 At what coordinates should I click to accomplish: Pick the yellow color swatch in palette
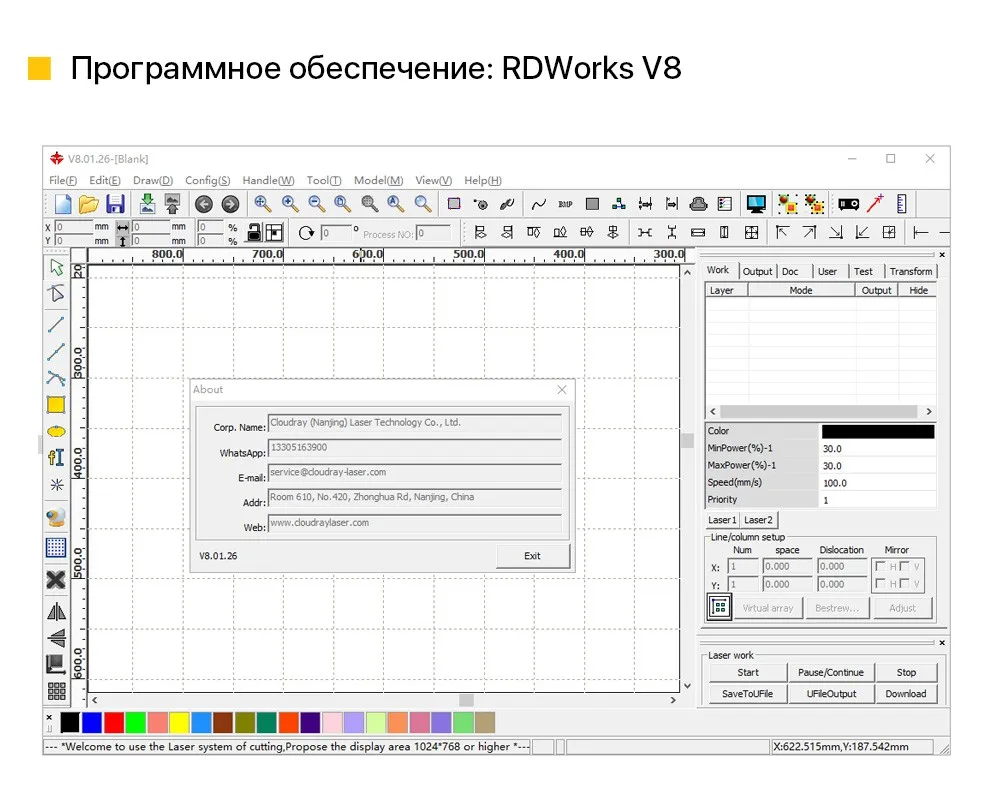[179, 723]
